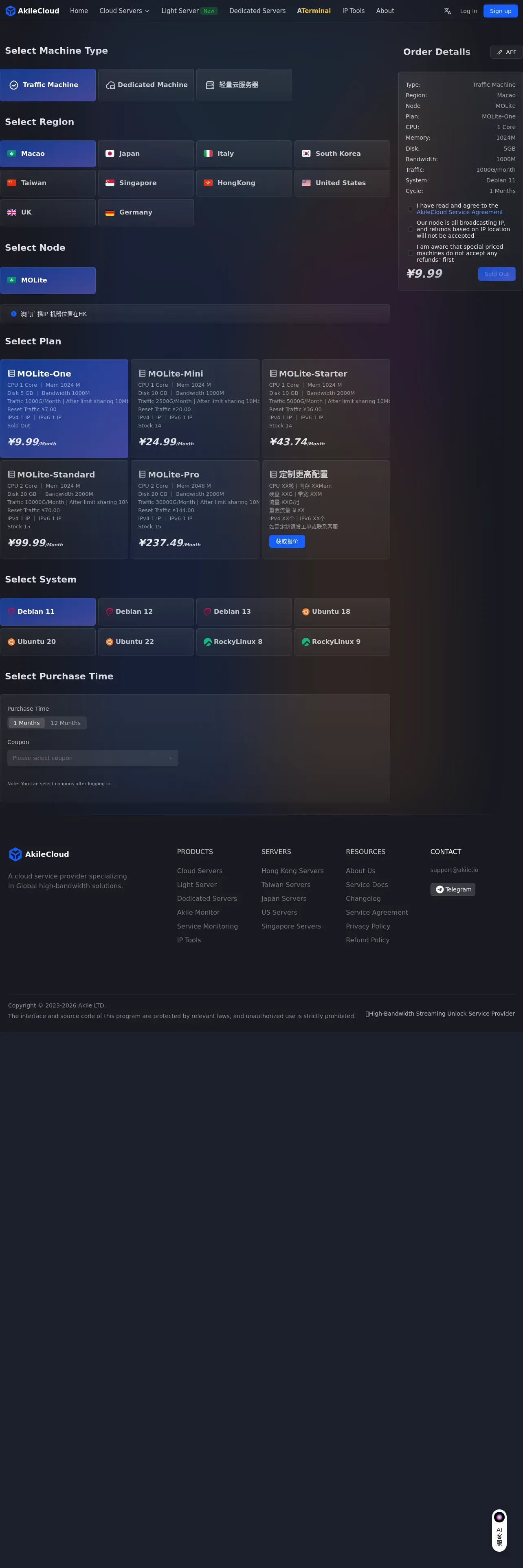Expand the Cloud Servers menu
This screenshot has height=1568, width=523.
[x=124, y=11]
